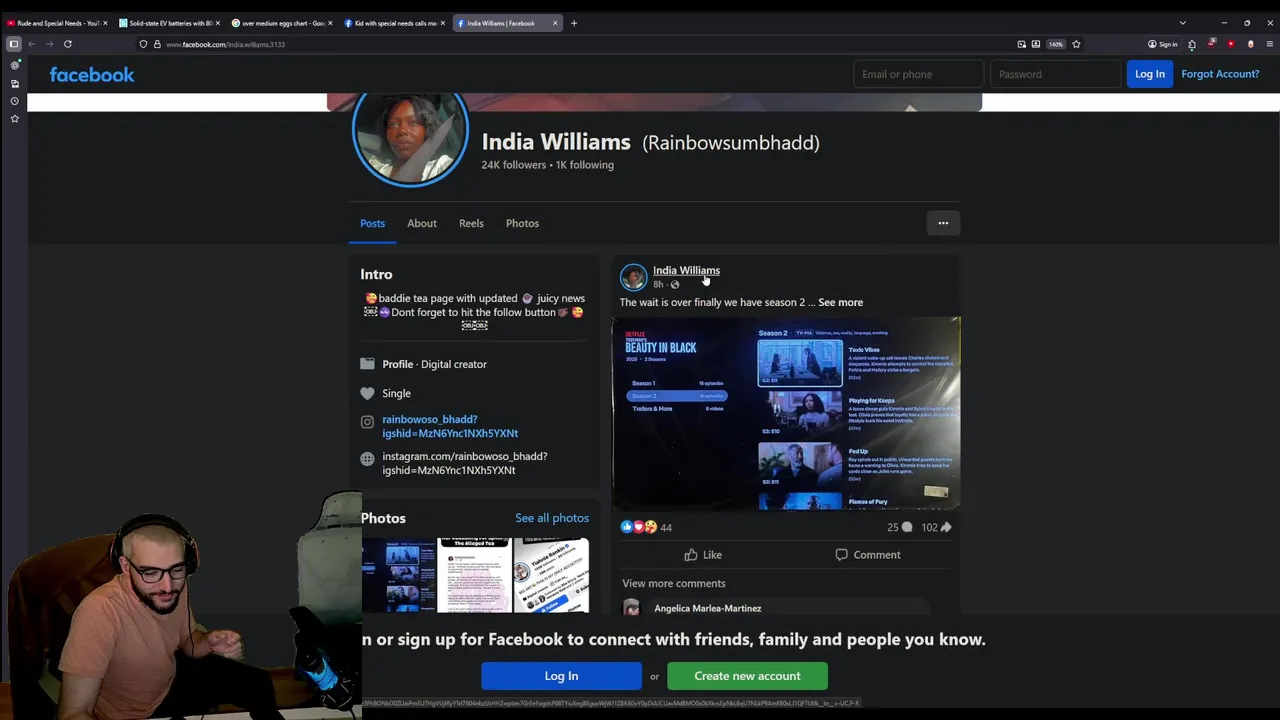1280x720 pixels.
Task: Switch to over medium eggs chart tab
Action: click(279, 23)
